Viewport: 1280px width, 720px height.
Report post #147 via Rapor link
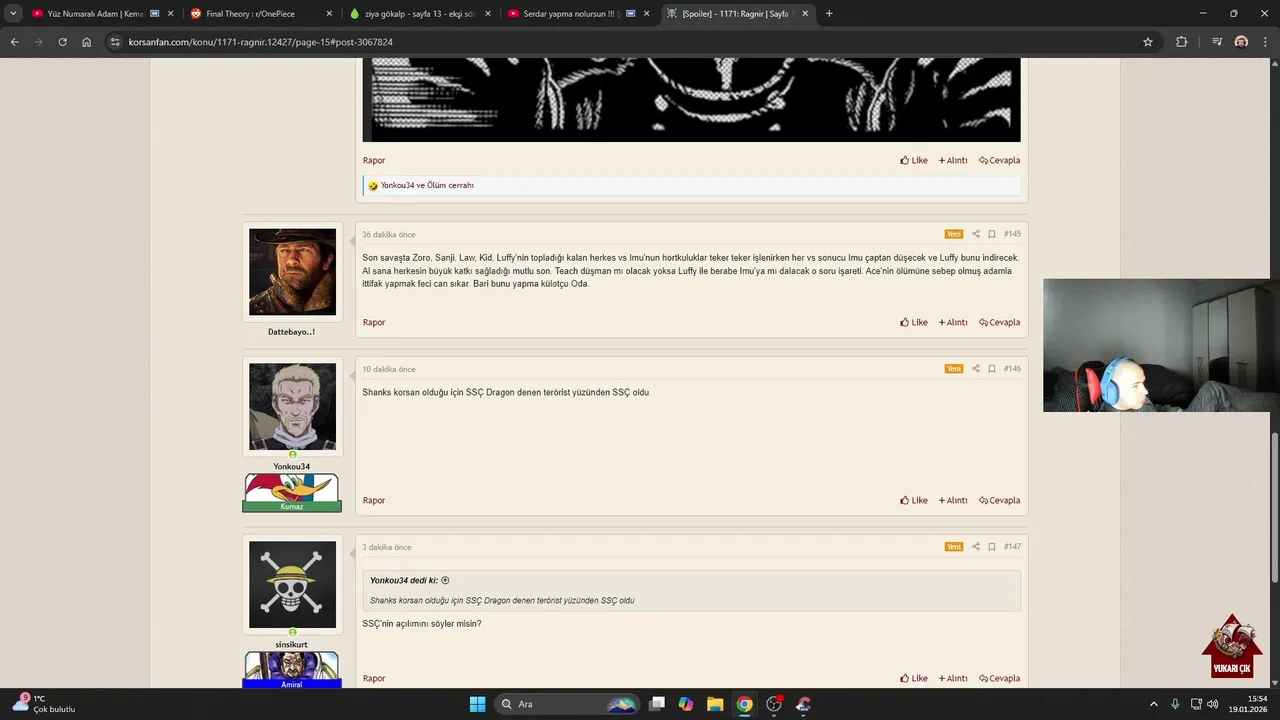point(374,678)
